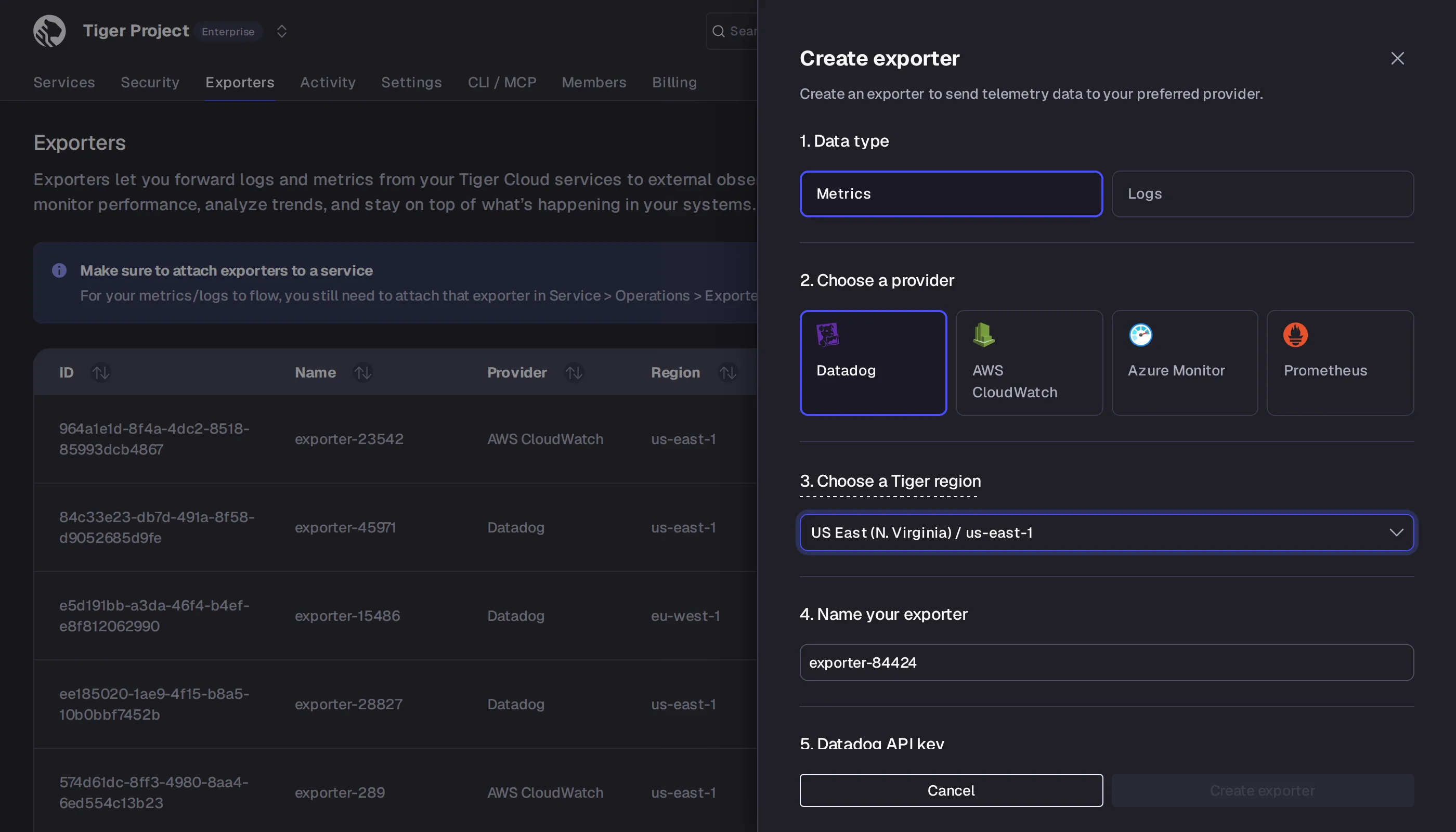The height and width of the screenshot is (832, 1456).
Task: Click the Enterprise plan badge
Action: point(228,31)
